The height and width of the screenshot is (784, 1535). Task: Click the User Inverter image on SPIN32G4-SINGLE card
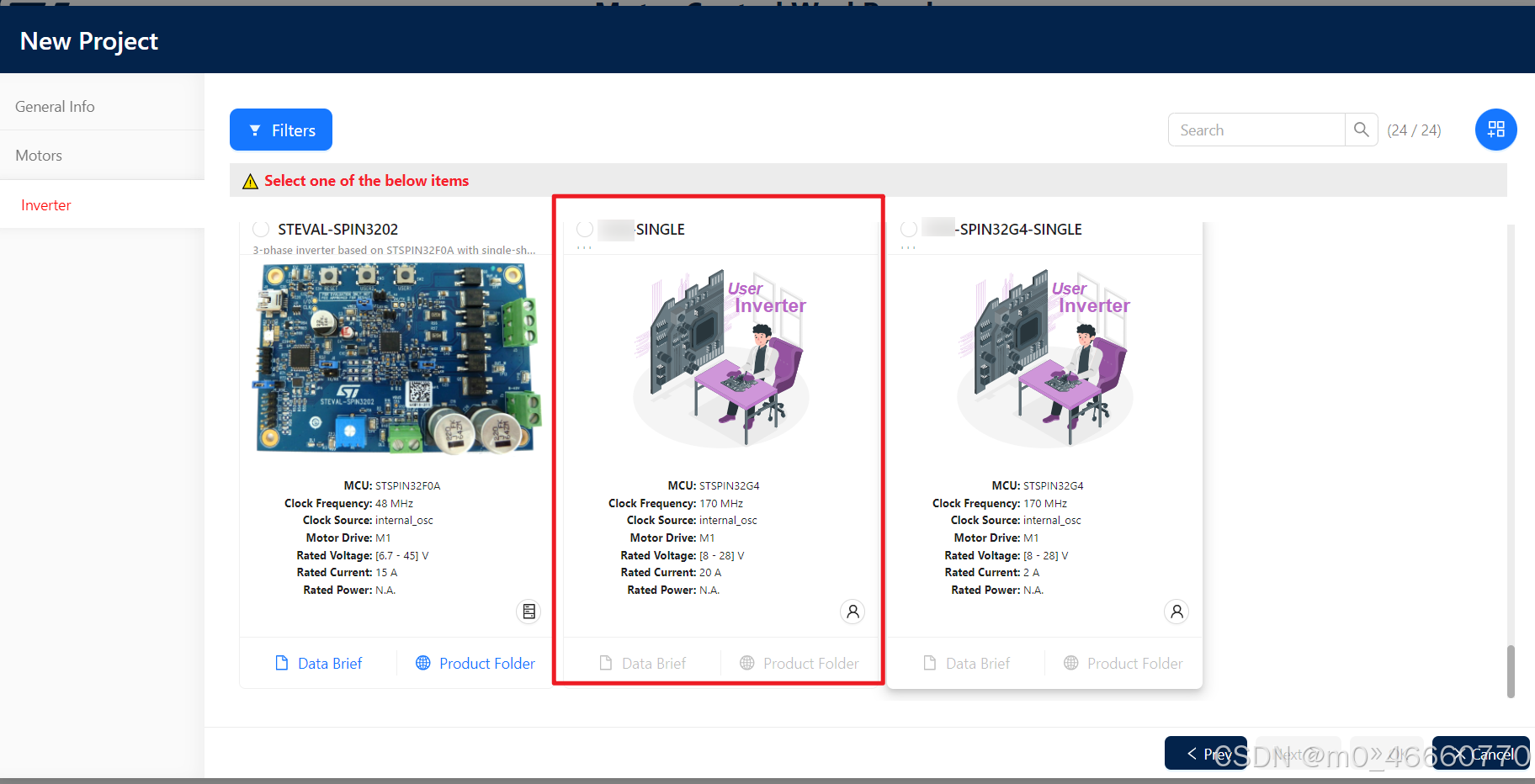[1044, 358]
